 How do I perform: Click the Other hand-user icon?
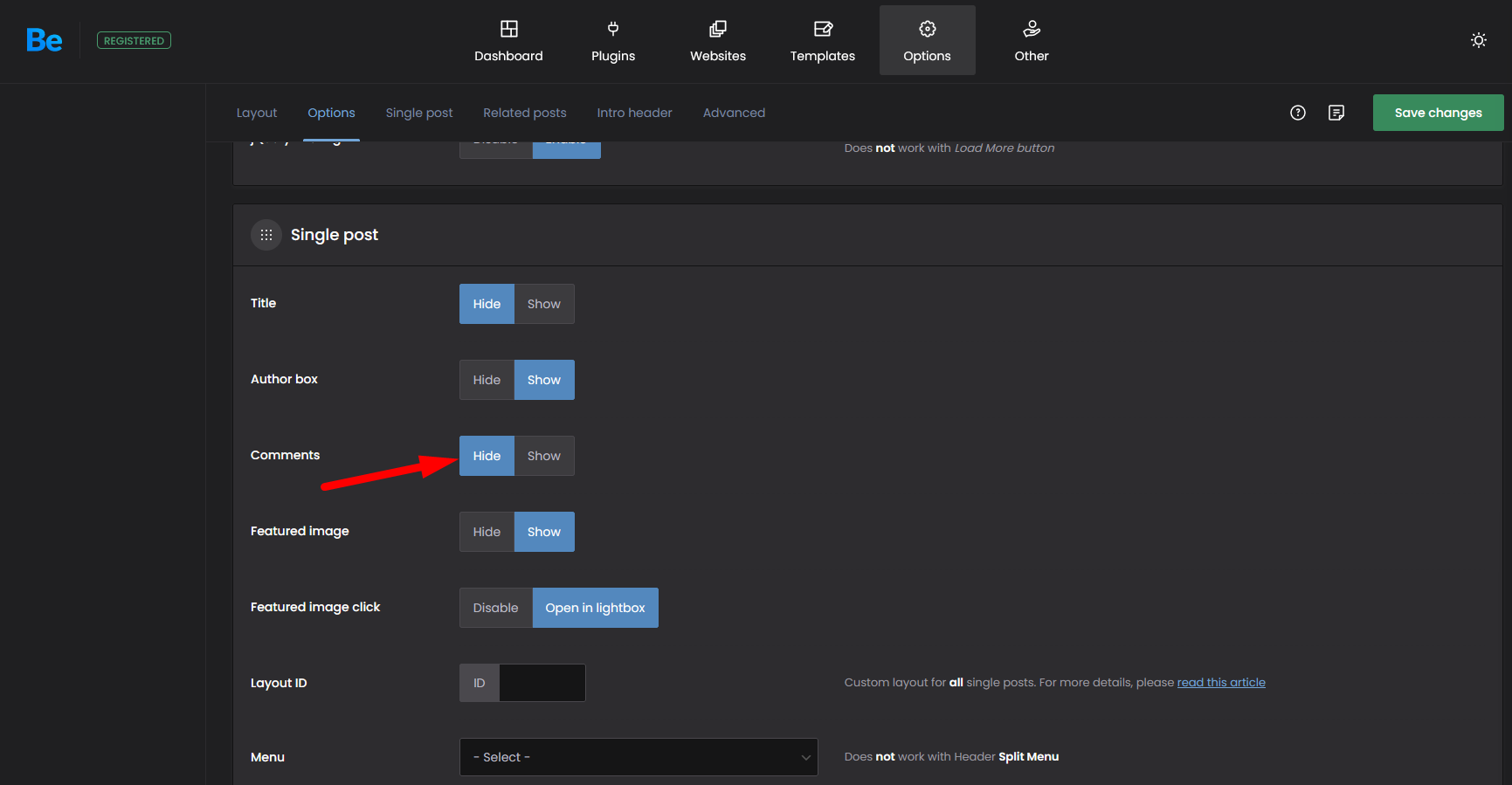(1032, 29)
